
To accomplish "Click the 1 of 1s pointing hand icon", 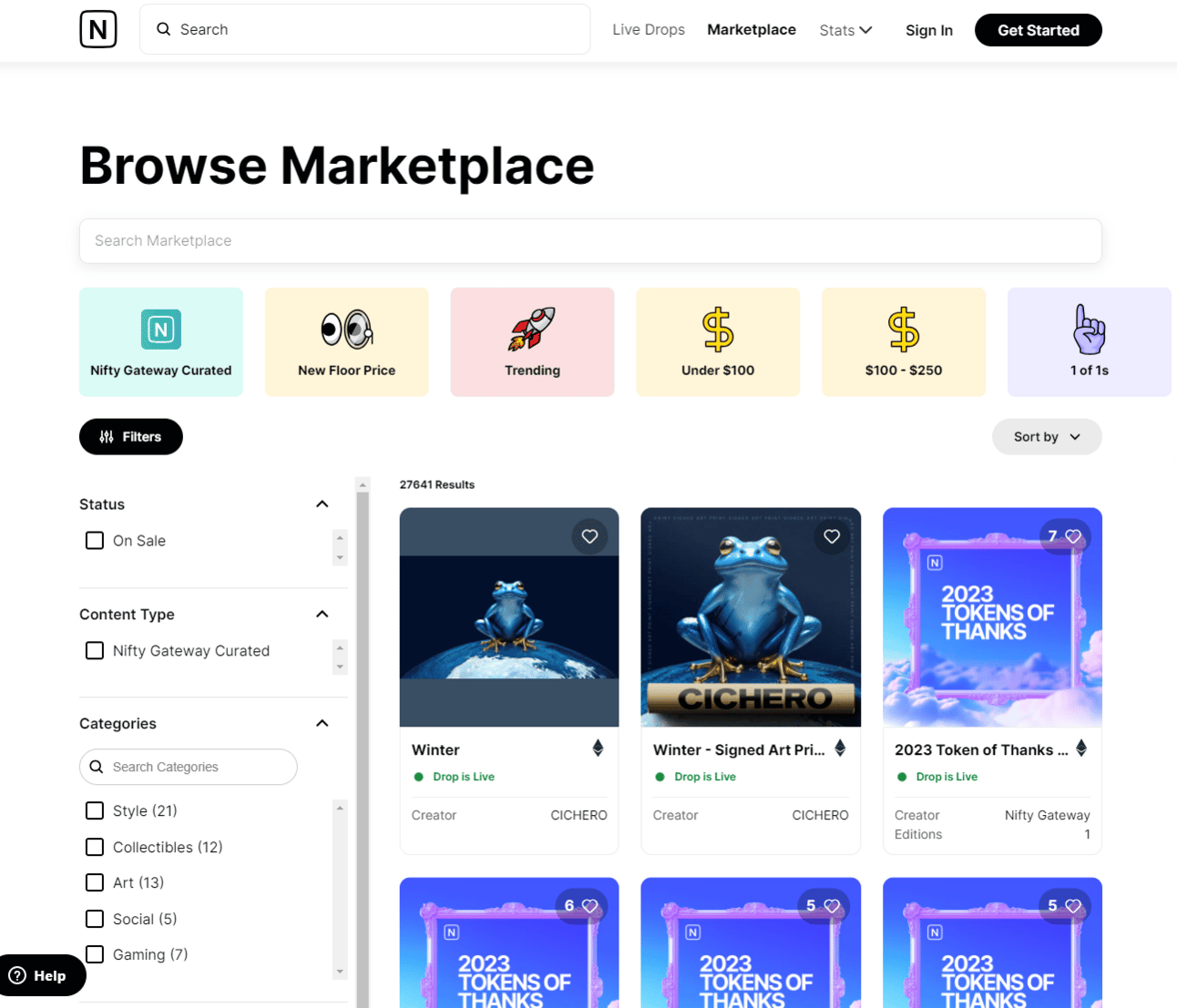I will 1090,329.
